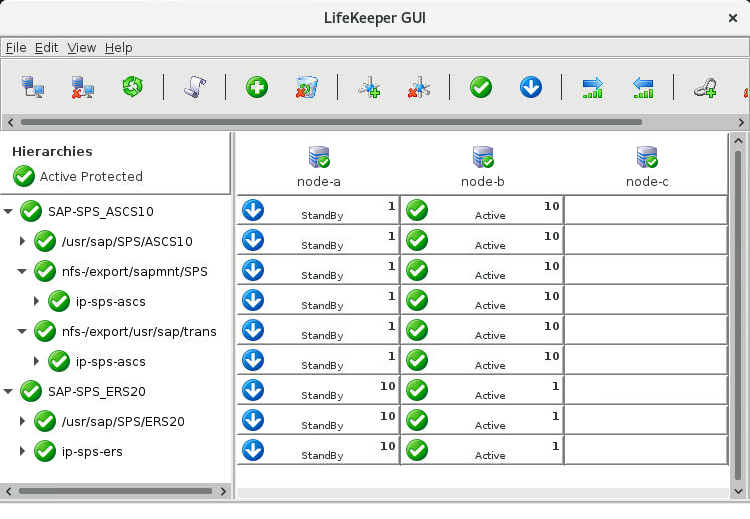This screenshot has width=750, height=519.
Task: Click the vertical scrollbar down arrow
Action: (x=738, y=491)
